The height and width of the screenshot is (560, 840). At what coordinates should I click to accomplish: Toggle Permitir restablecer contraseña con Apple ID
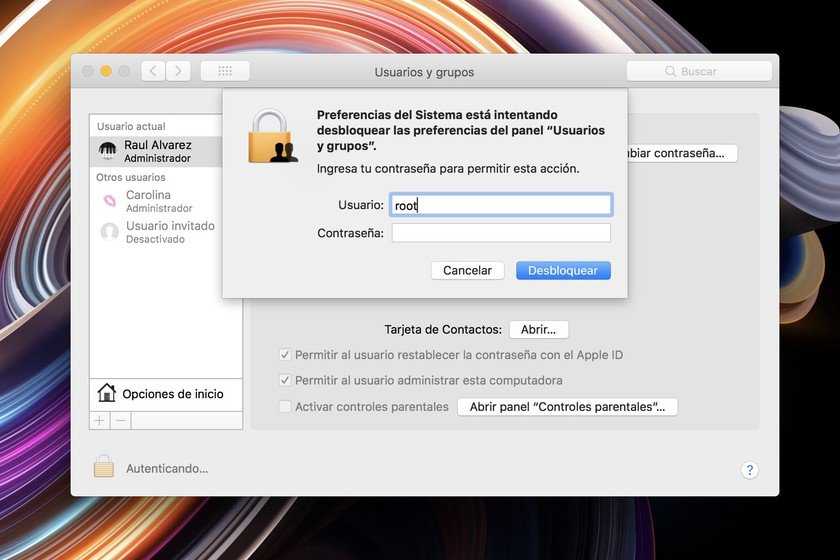[285, 354]
